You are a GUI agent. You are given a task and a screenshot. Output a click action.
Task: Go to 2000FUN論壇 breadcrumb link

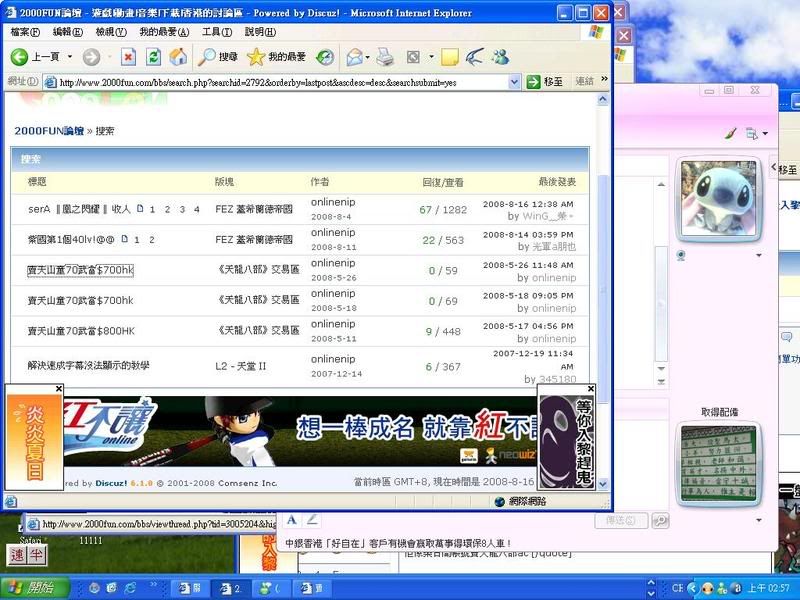point(49,131)
